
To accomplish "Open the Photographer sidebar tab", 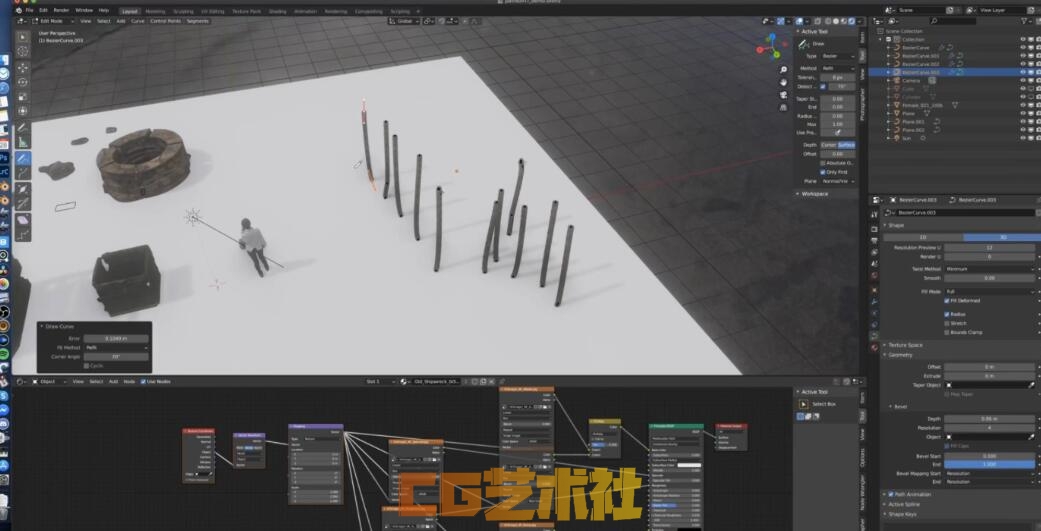I will coord(862,104).
